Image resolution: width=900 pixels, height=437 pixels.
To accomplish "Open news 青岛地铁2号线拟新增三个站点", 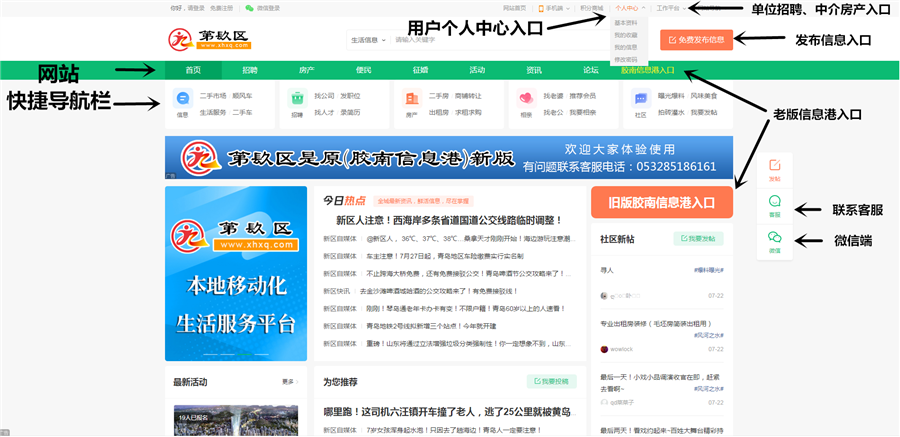I will (431, 326).
